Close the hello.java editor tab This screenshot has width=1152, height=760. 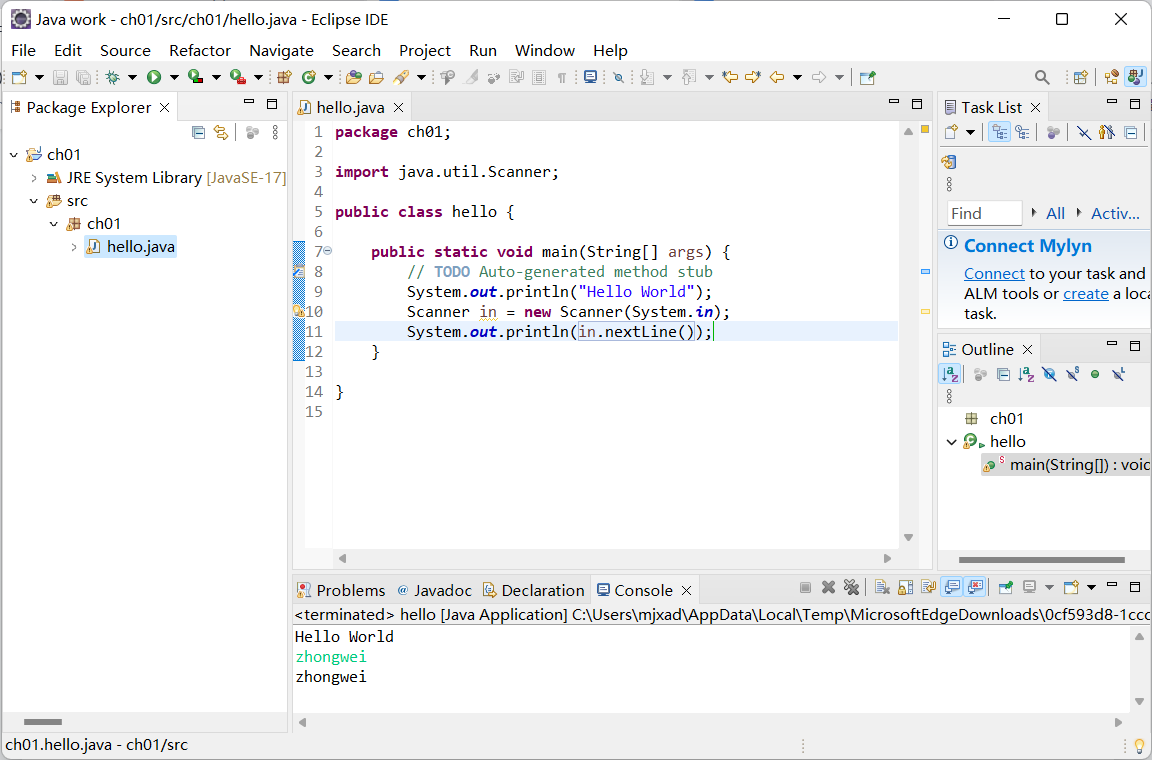coord(398,108)
